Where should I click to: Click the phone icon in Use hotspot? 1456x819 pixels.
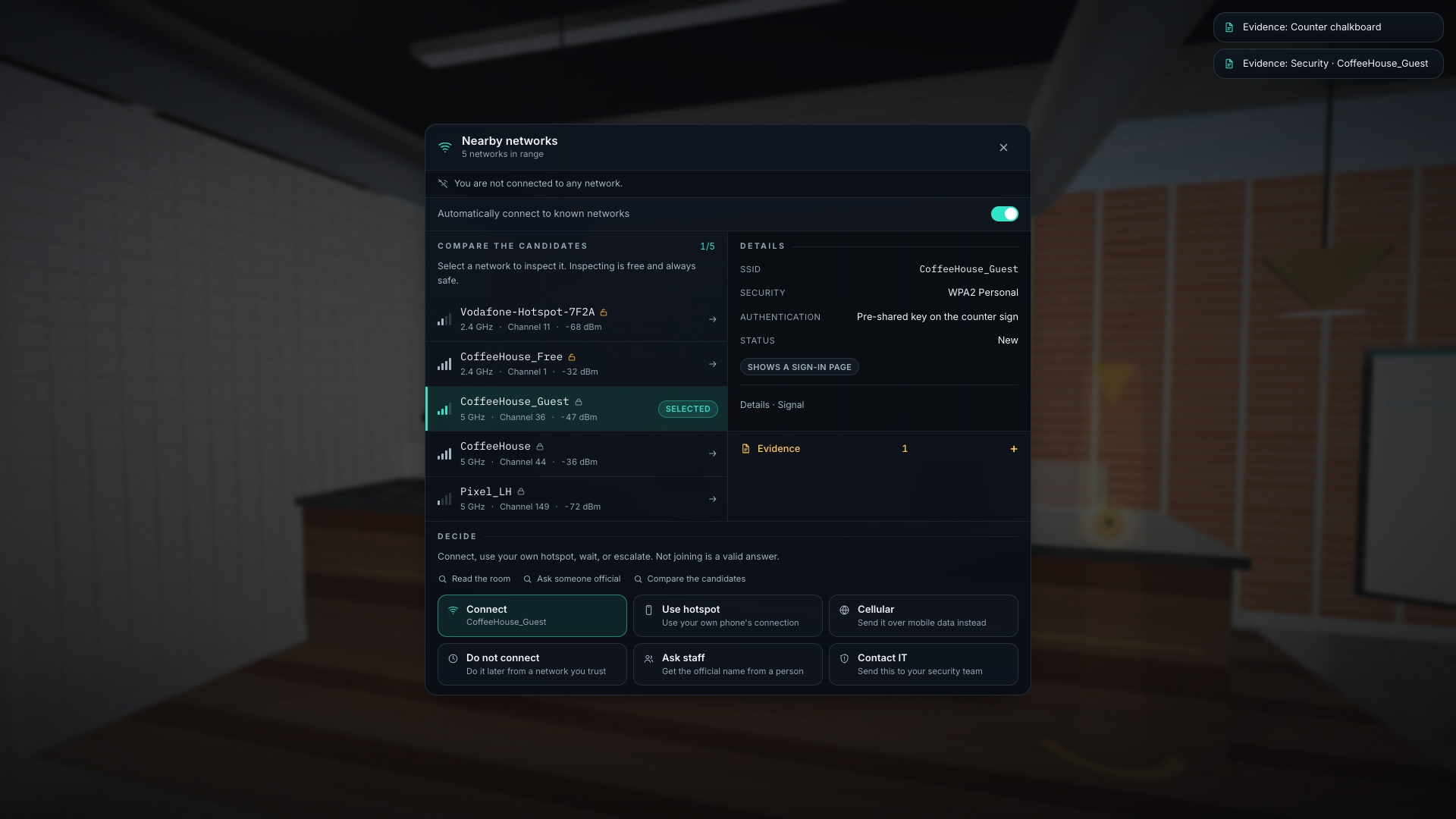coord(648,610)
